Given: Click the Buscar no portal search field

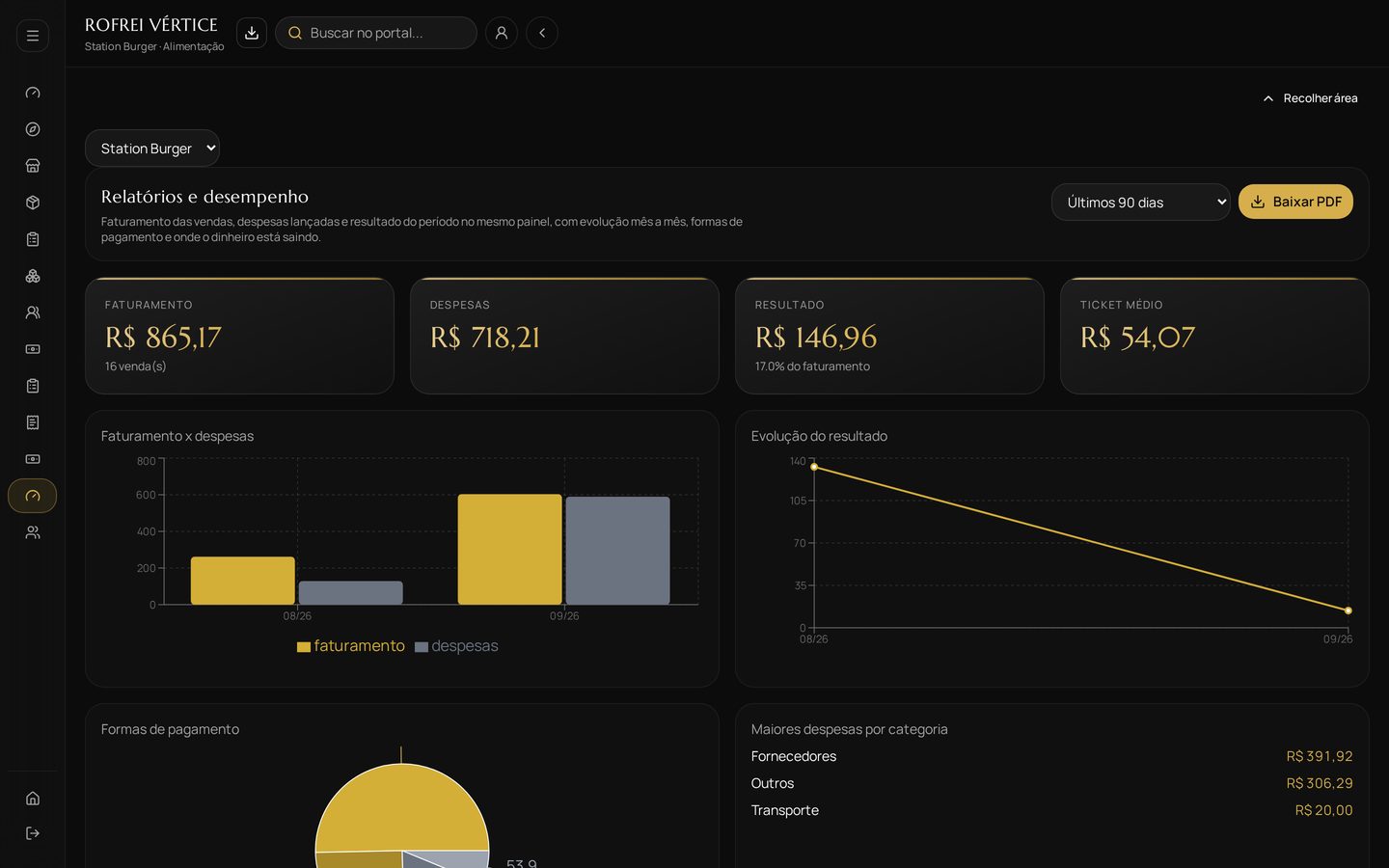Looking at the screenshot, I should tap(376, 33).
